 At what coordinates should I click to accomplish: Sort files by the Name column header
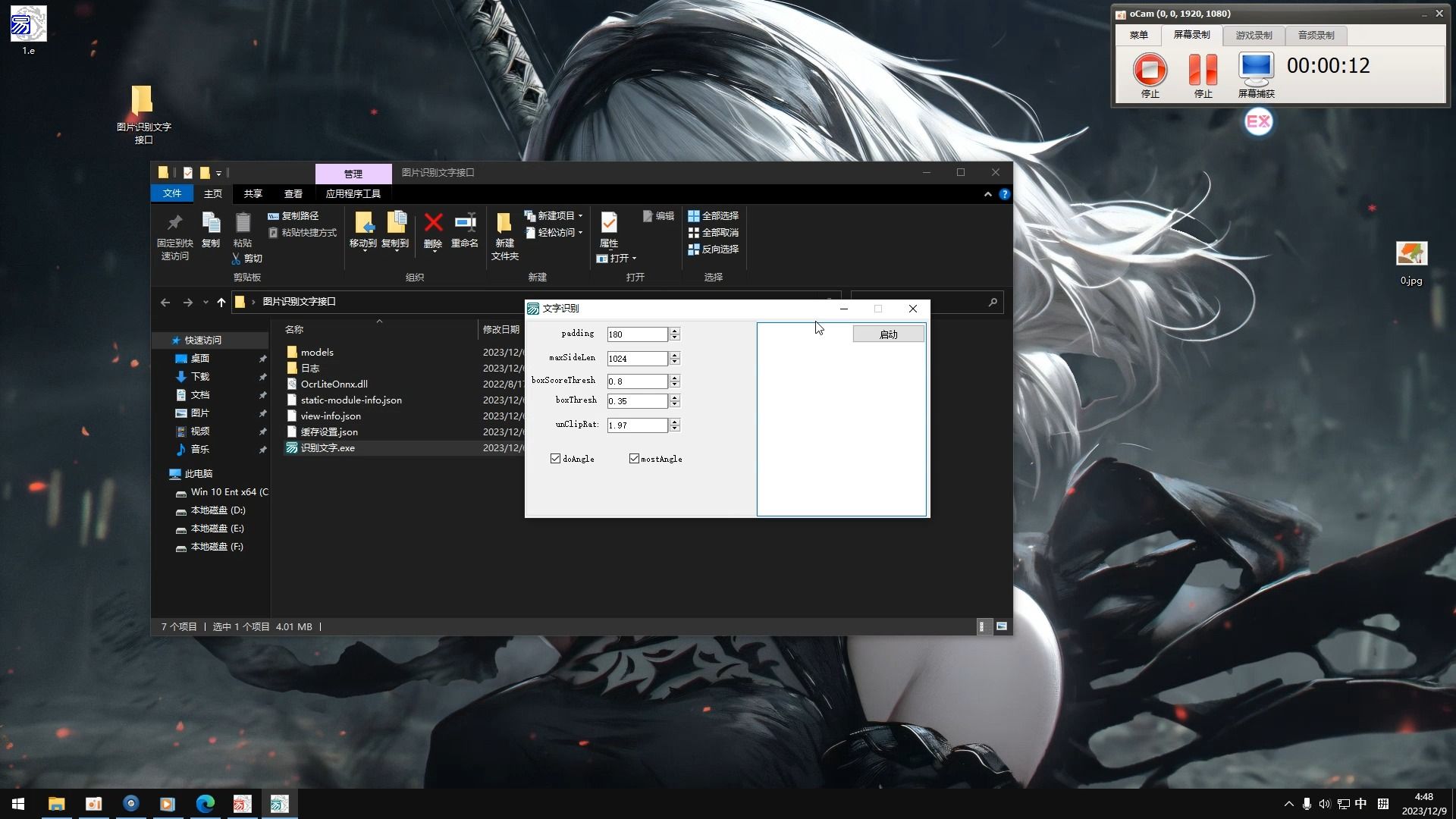click(x=294, y=330)
